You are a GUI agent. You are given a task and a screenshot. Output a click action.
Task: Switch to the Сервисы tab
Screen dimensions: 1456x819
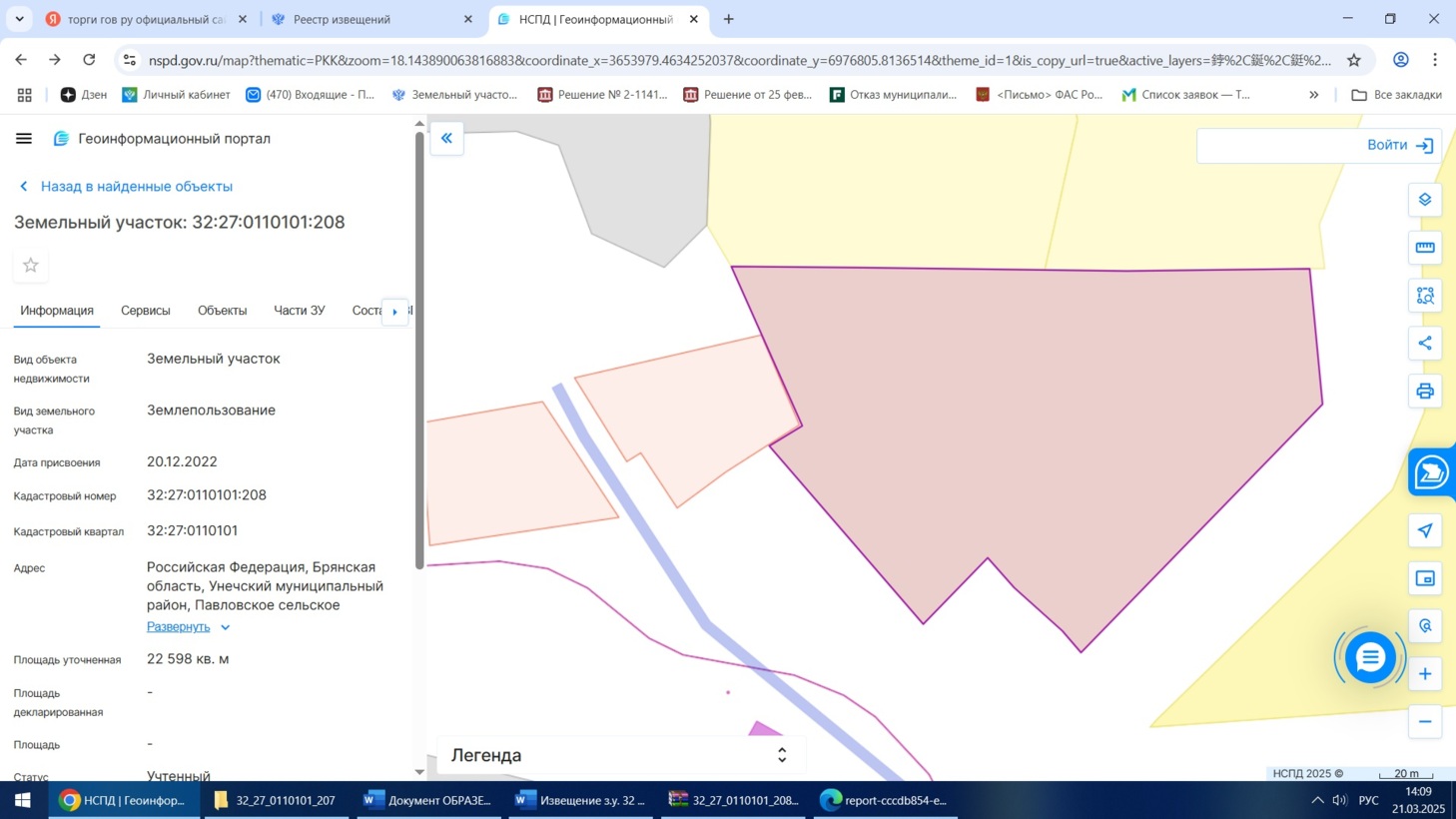pos(145,311)
